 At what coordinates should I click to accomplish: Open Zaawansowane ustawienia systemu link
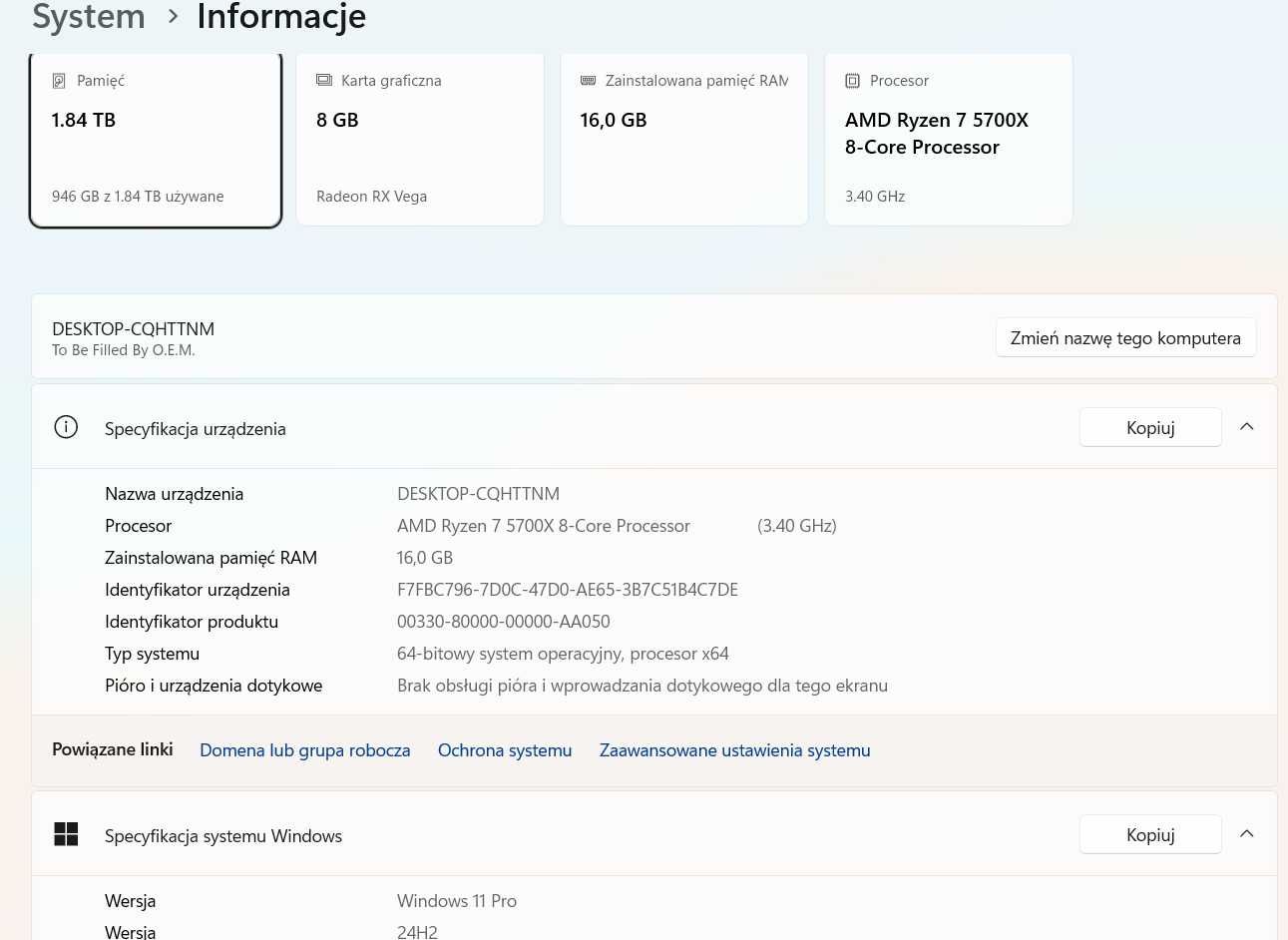point(735,750)
